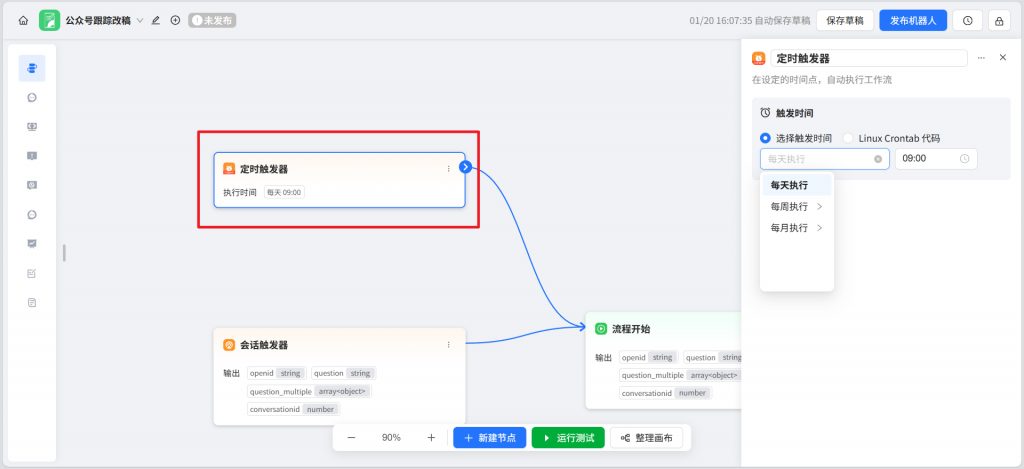Open the 每天执行 frequency dropdown field
The width and height of the screenshot is (1024, 469).
pyautogui.click(x=825, y=159)
